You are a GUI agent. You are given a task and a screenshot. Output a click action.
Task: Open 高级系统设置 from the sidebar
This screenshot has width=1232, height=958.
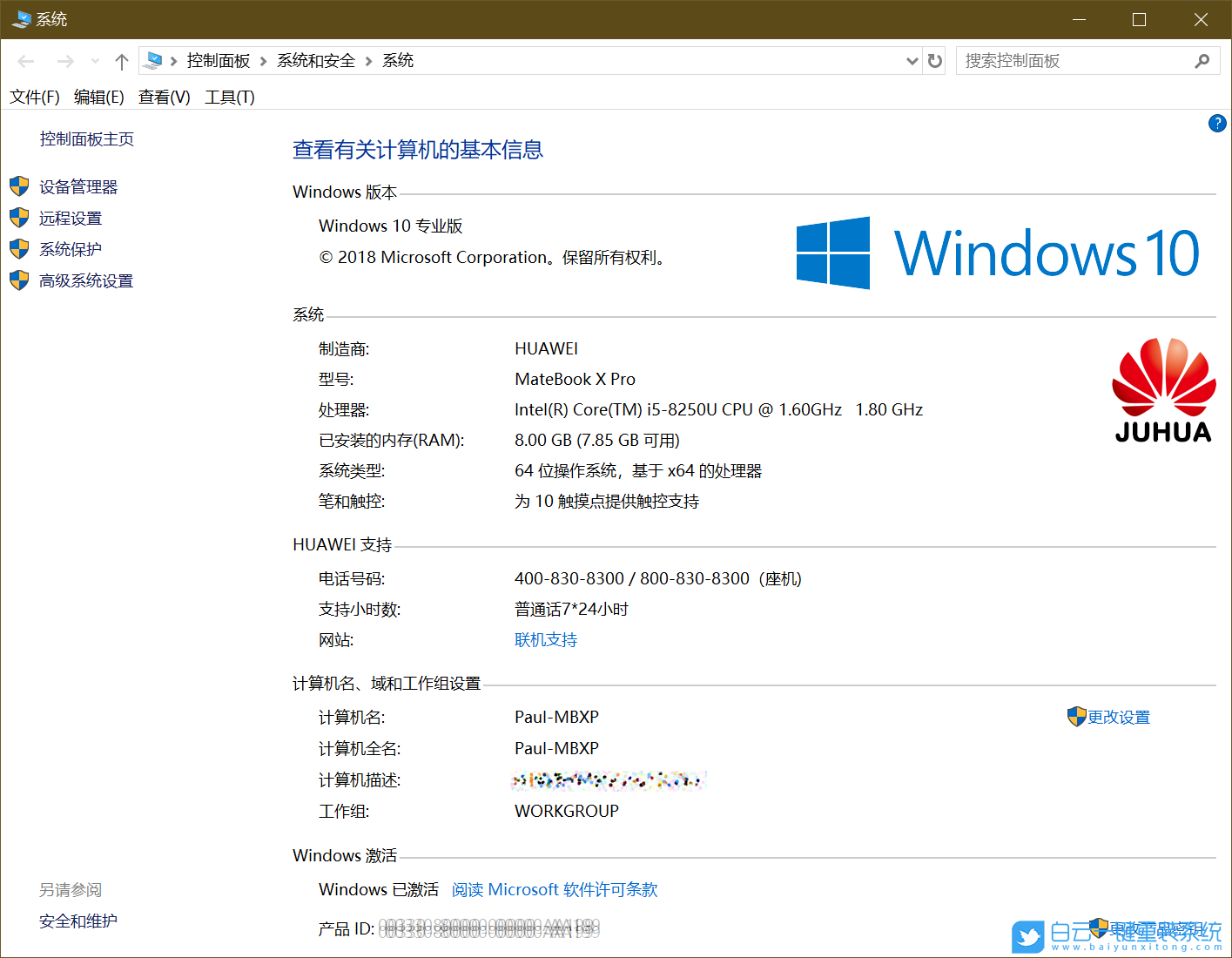[86, 280]
